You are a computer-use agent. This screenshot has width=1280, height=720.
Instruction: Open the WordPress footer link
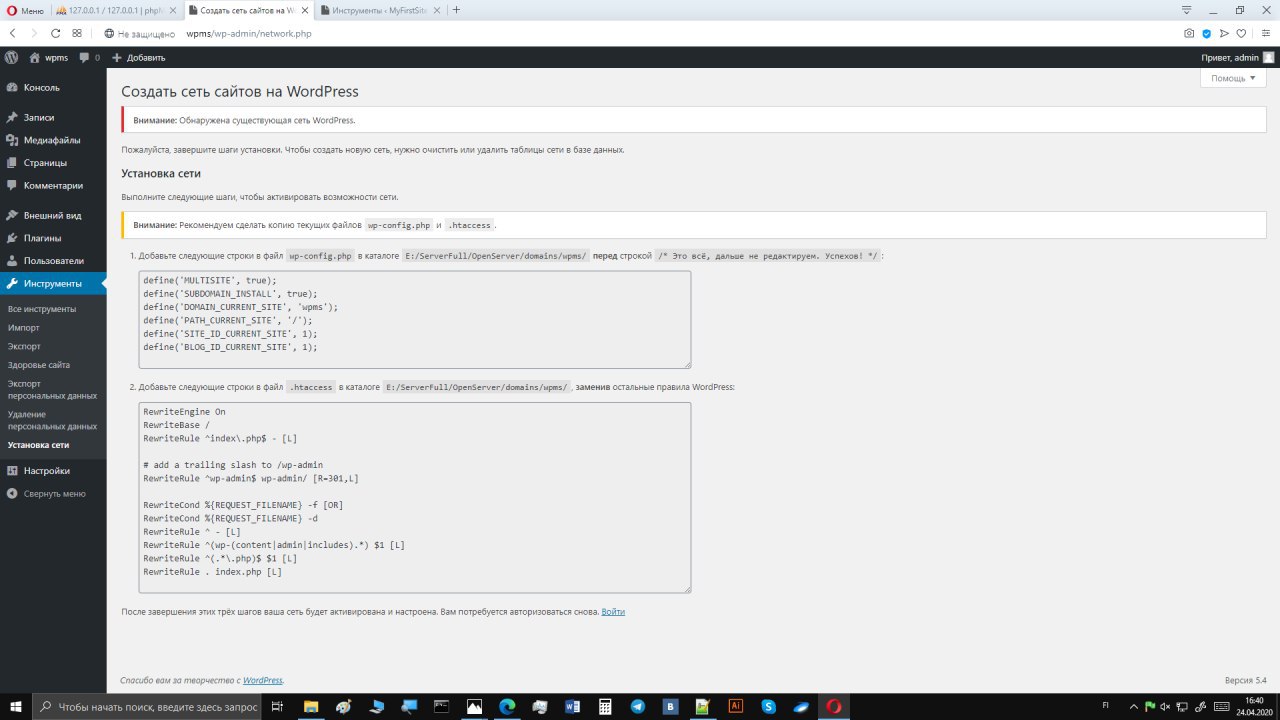tap(263, 680)
